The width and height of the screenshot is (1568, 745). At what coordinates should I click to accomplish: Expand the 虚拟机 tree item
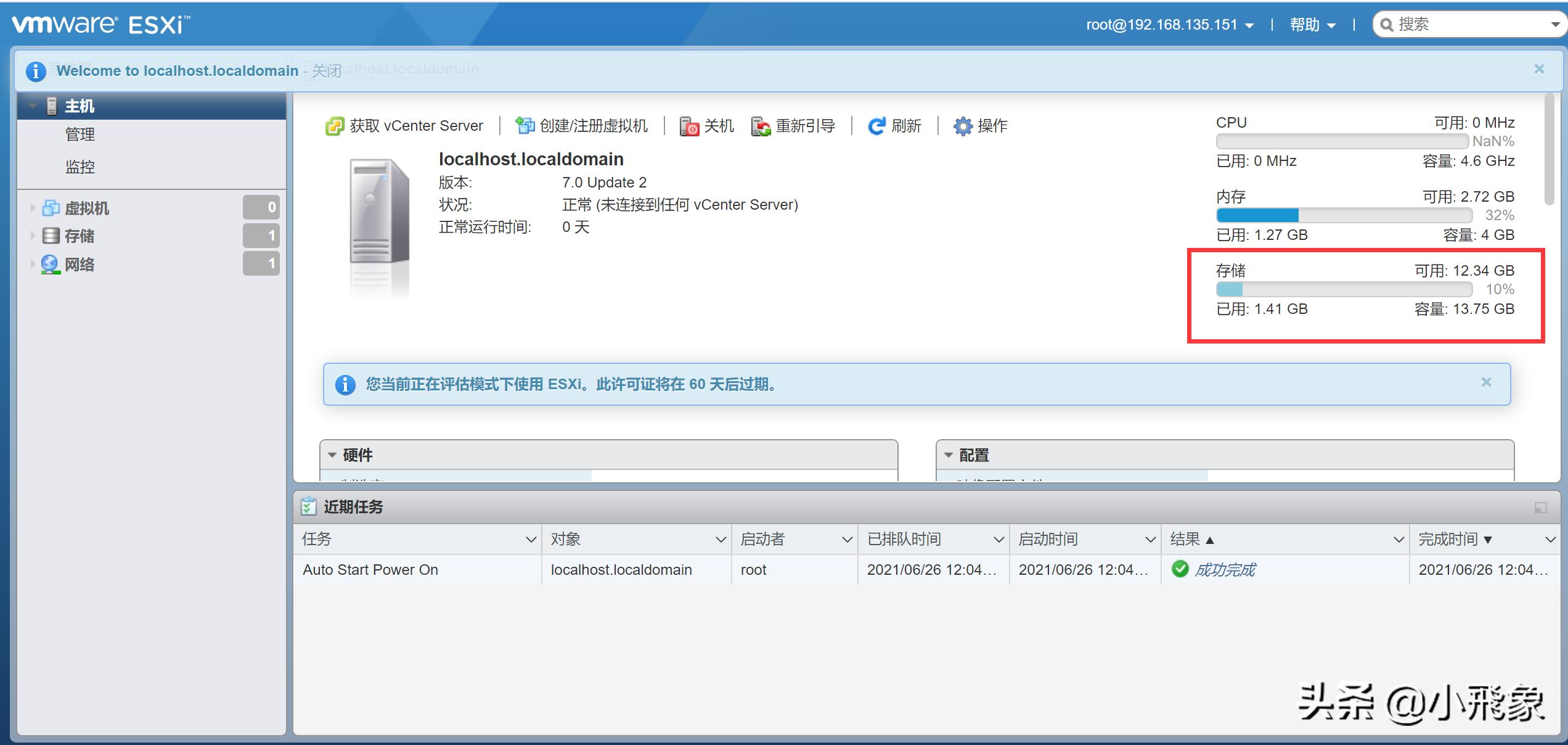[x=33, y=208]
